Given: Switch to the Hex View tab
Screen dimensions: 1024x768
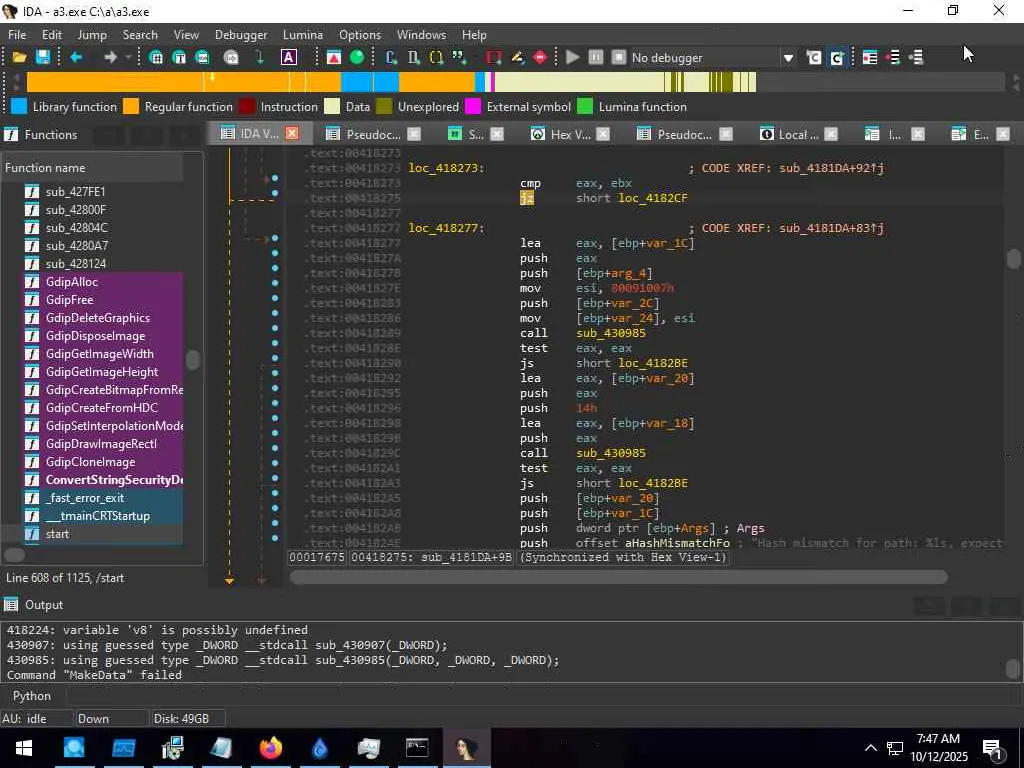Looking at the screenshot, I should coord(569,134).
